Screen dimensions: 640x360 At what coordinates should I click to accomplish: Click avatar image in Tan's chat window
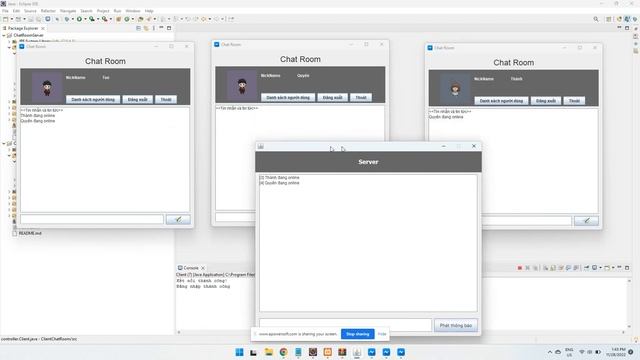(47, 87)
